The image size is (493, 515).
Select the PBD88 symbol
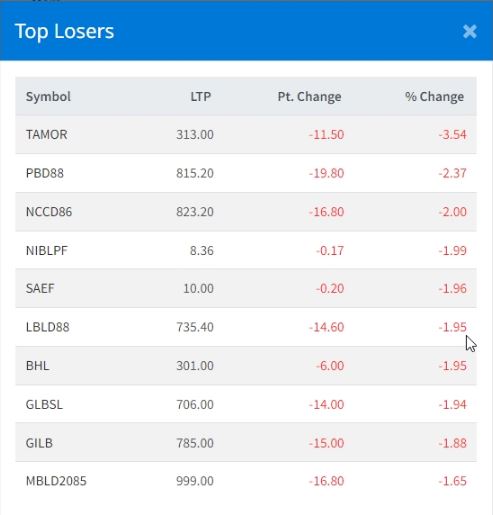coord(45,173)
